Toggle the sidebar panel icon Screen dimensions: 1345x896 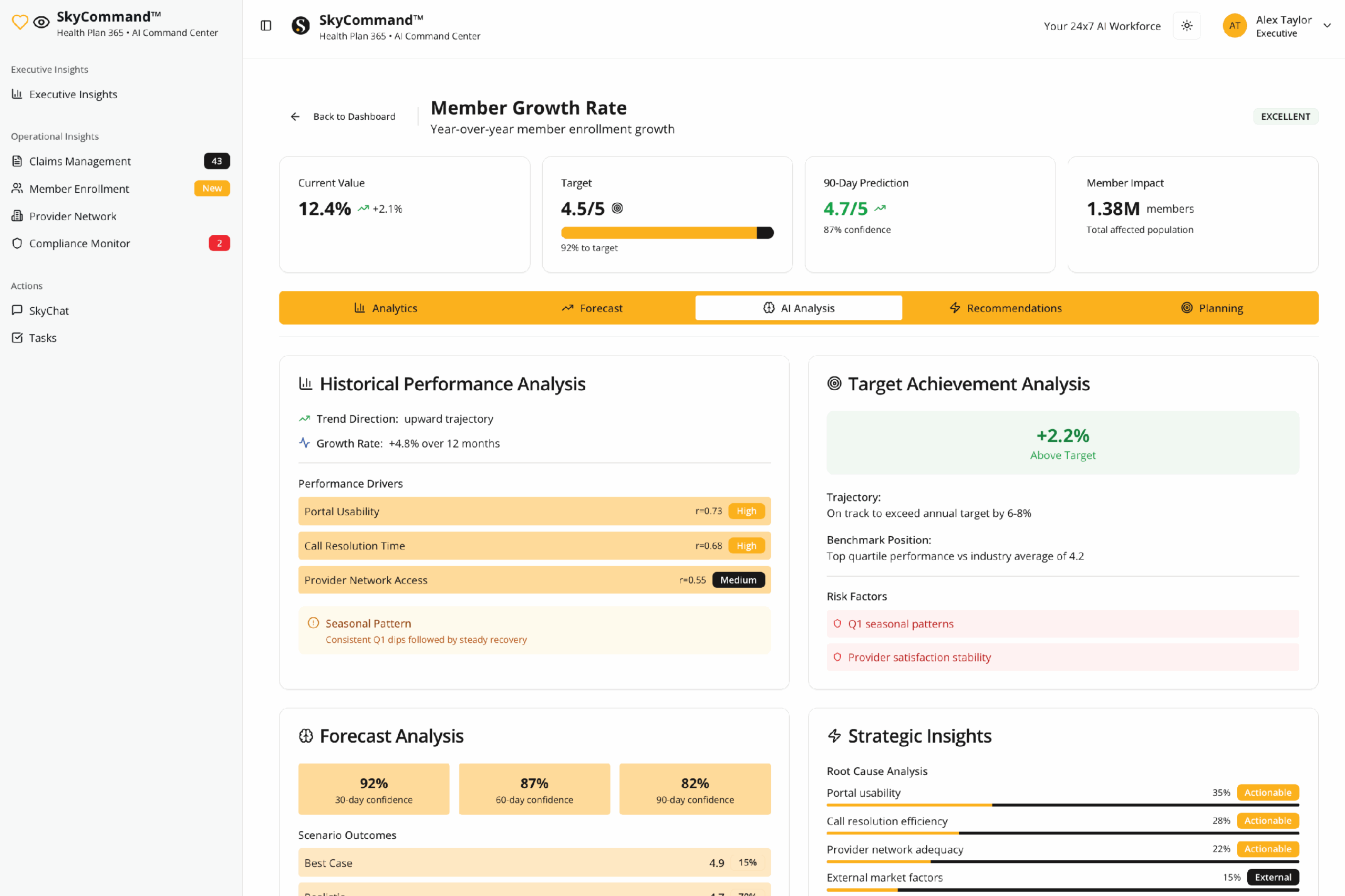click(x=266, y=26)
